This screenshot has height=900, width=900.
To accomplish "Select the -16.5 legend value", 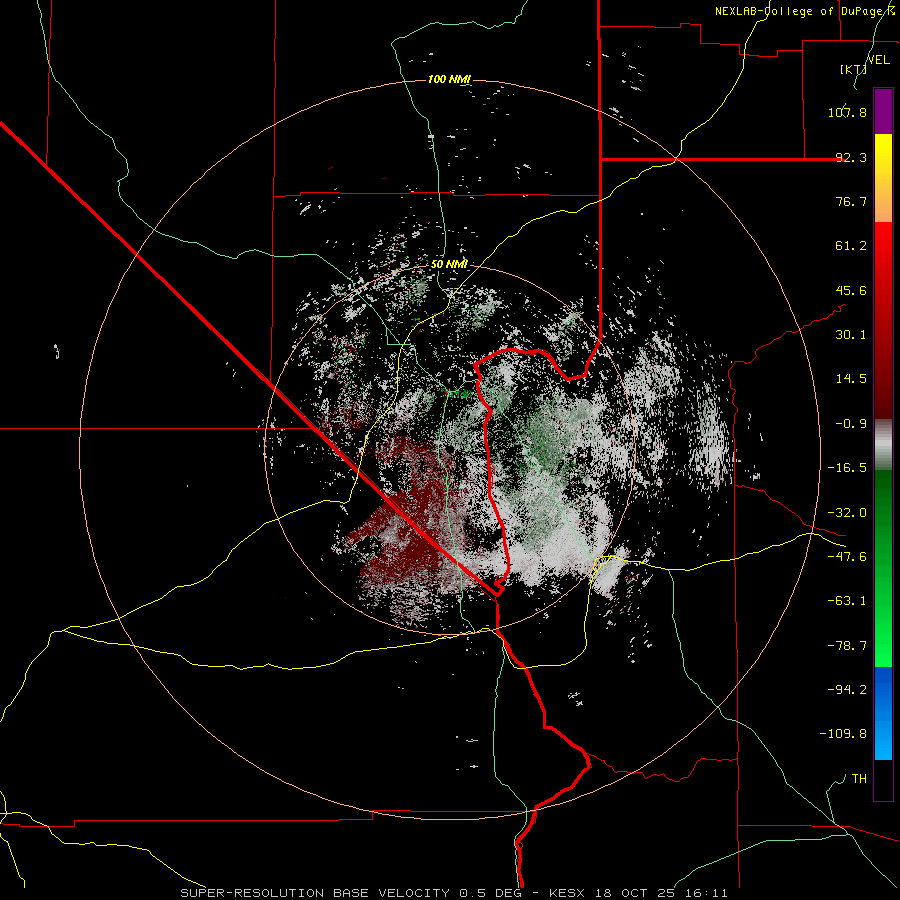I will pos(847,468).
